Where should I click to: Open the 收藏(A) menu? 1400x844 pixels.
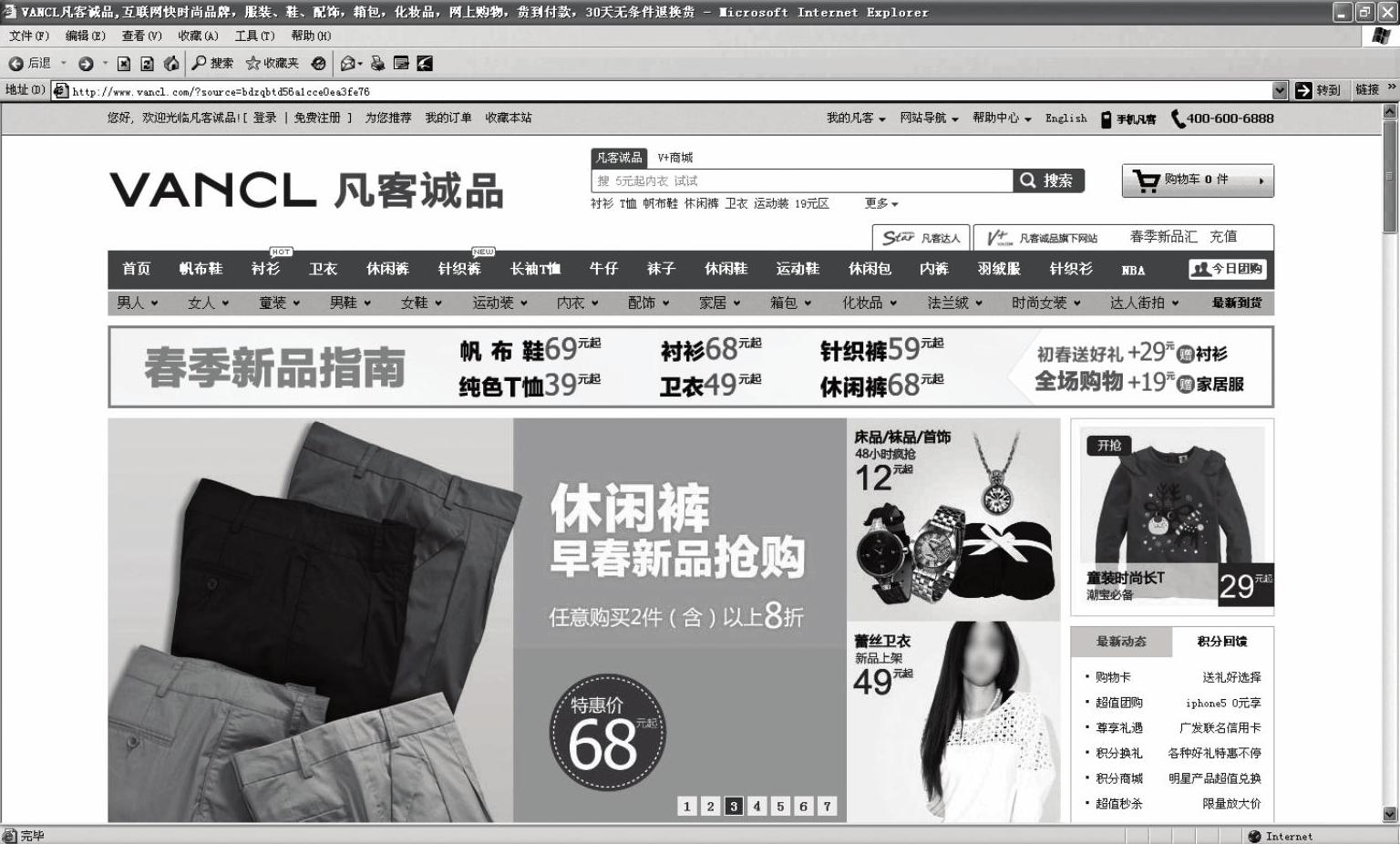(x=199, y=36)
